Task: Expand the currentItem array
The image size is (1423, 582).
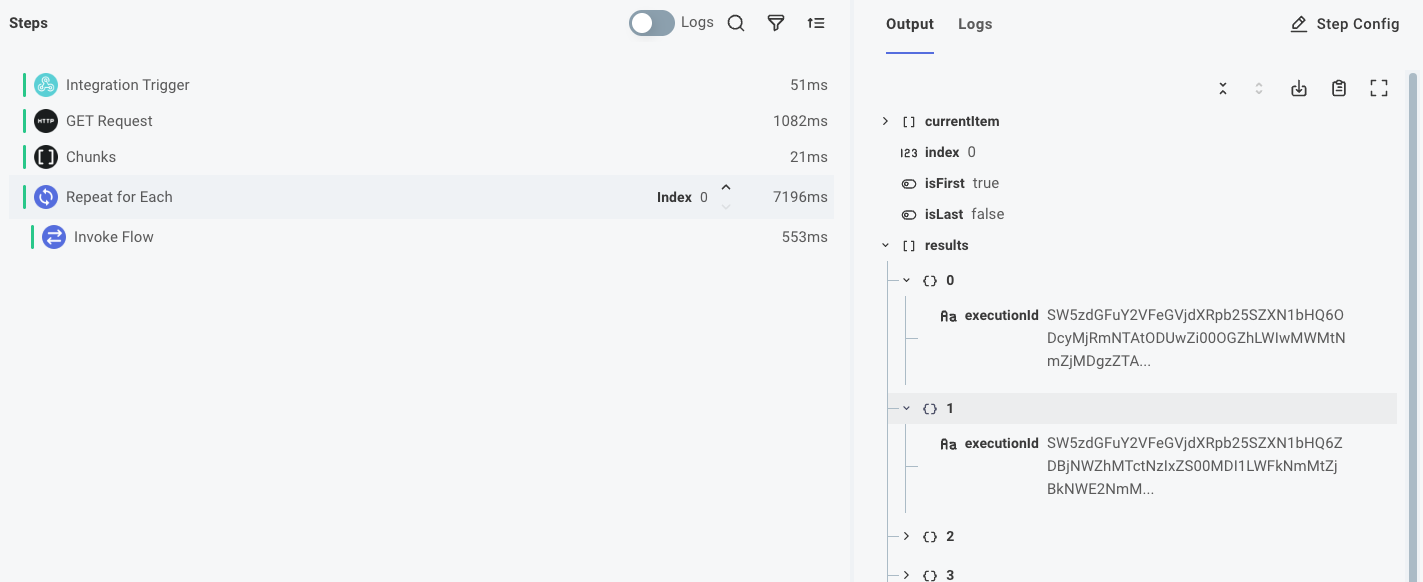Action: point(885,121)
